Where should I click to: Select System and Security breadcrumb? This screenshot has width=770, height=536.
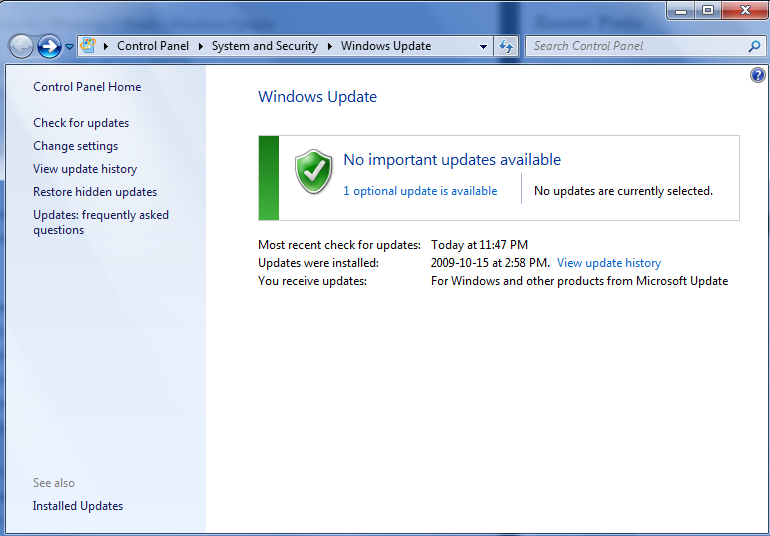pos(265,46)
